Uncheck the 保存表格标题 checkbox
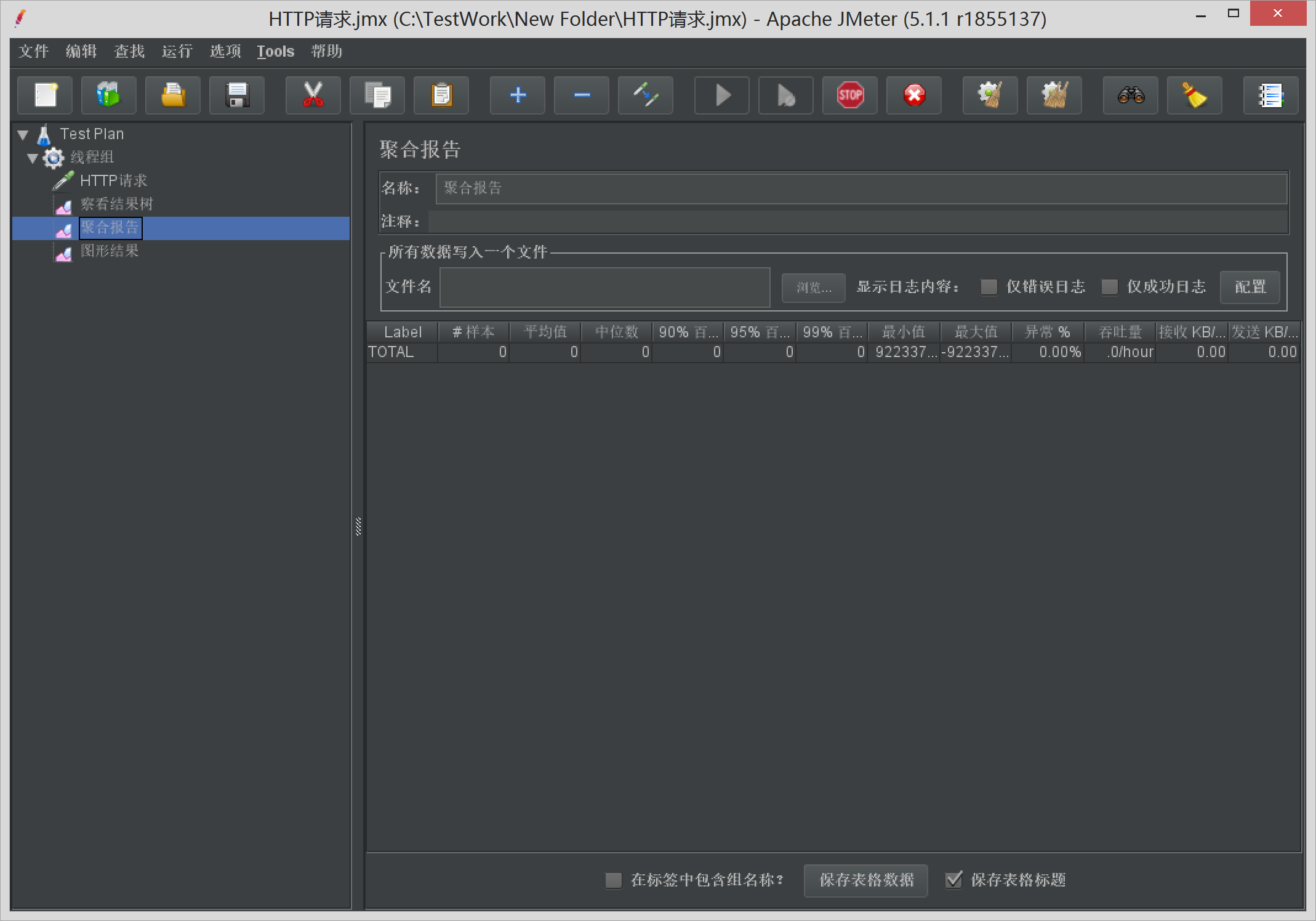Viewport: 1316px width, 921px height. (953, 880)
